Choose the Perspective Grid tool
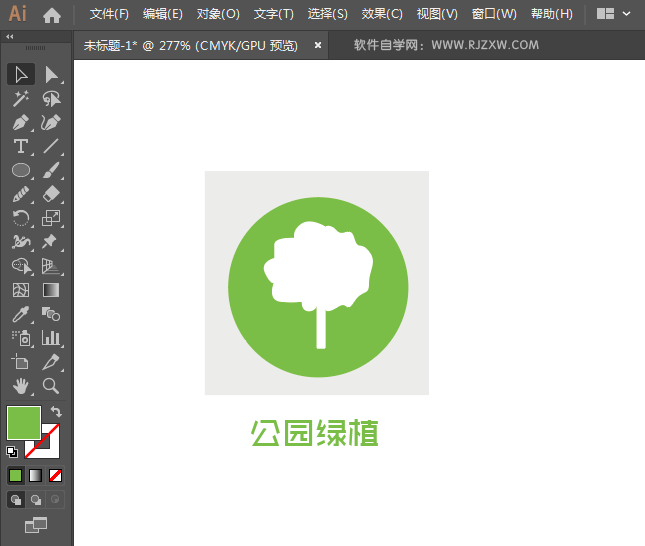Image resolution: width=645 pixels, height=546 pixels. (x=51, y=266)
